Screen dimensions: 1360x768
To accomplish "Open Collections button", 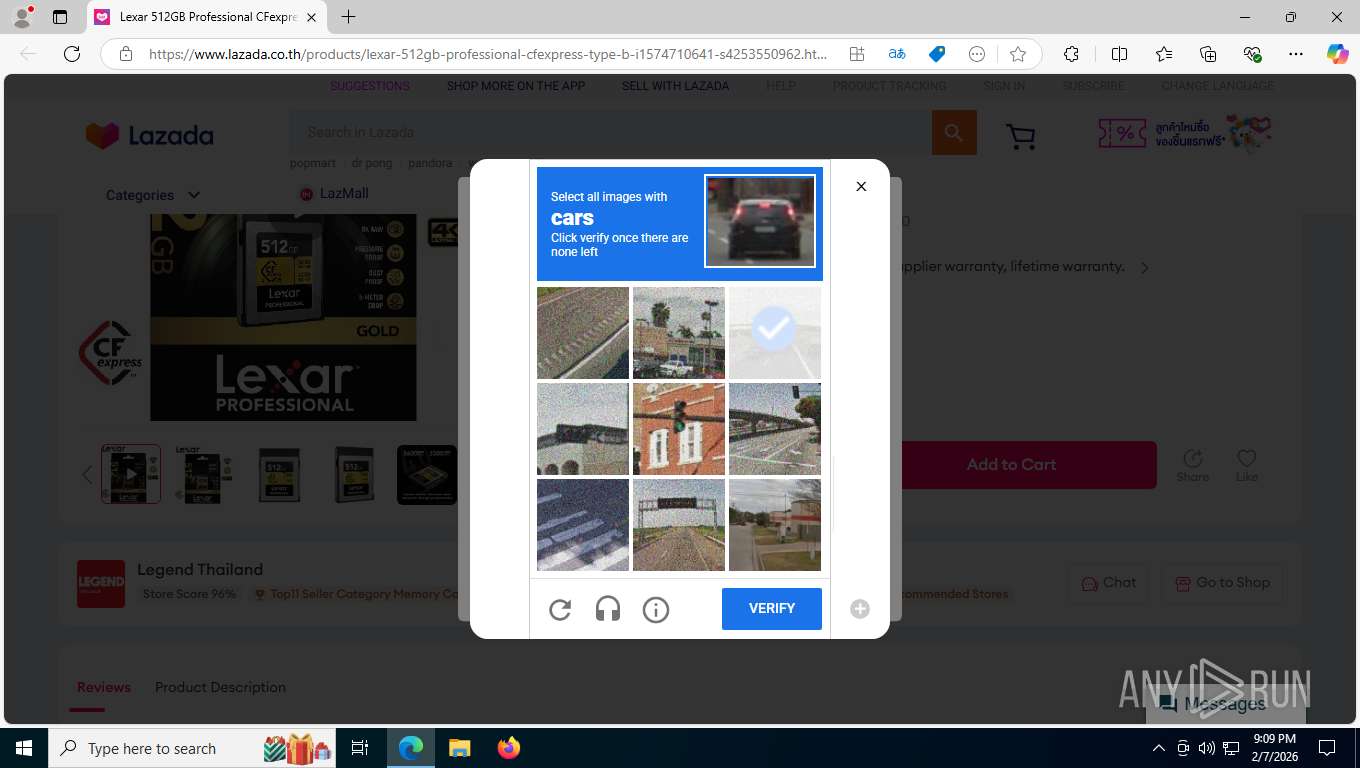I will click(x=1208, y=54).
